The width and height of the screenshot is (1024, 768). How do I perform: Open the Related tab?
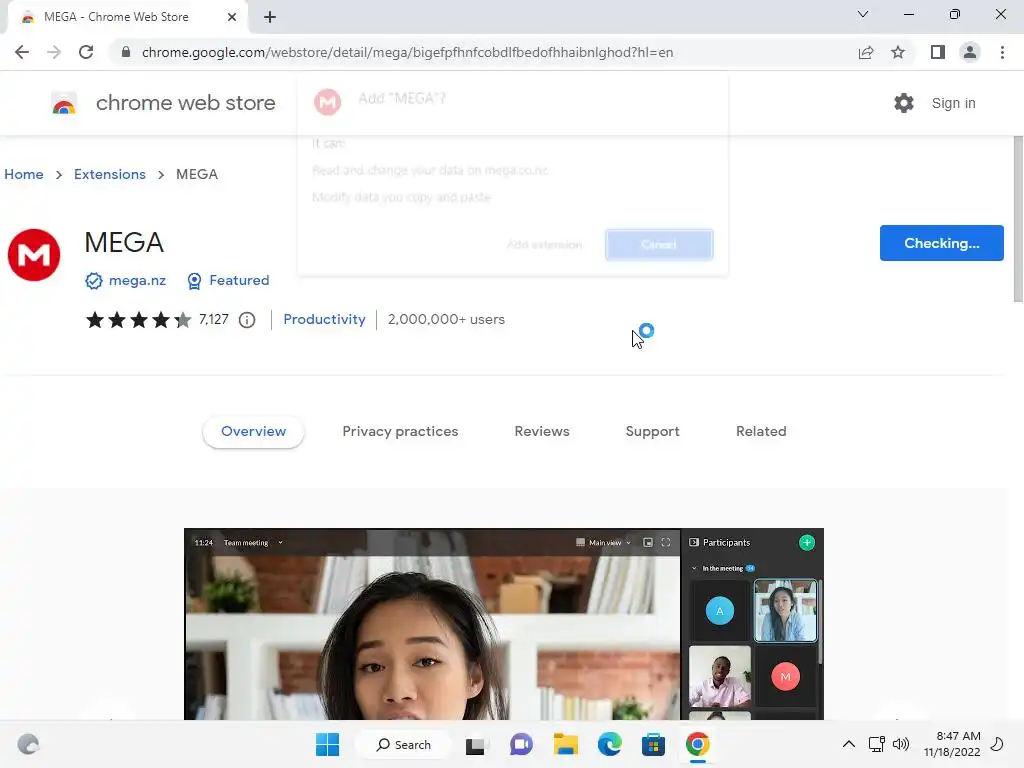pos(761,432)
